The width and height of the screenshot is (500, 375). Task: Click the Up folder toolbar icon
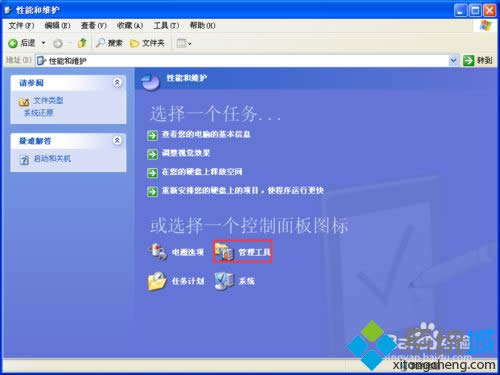tap(82, 43)
